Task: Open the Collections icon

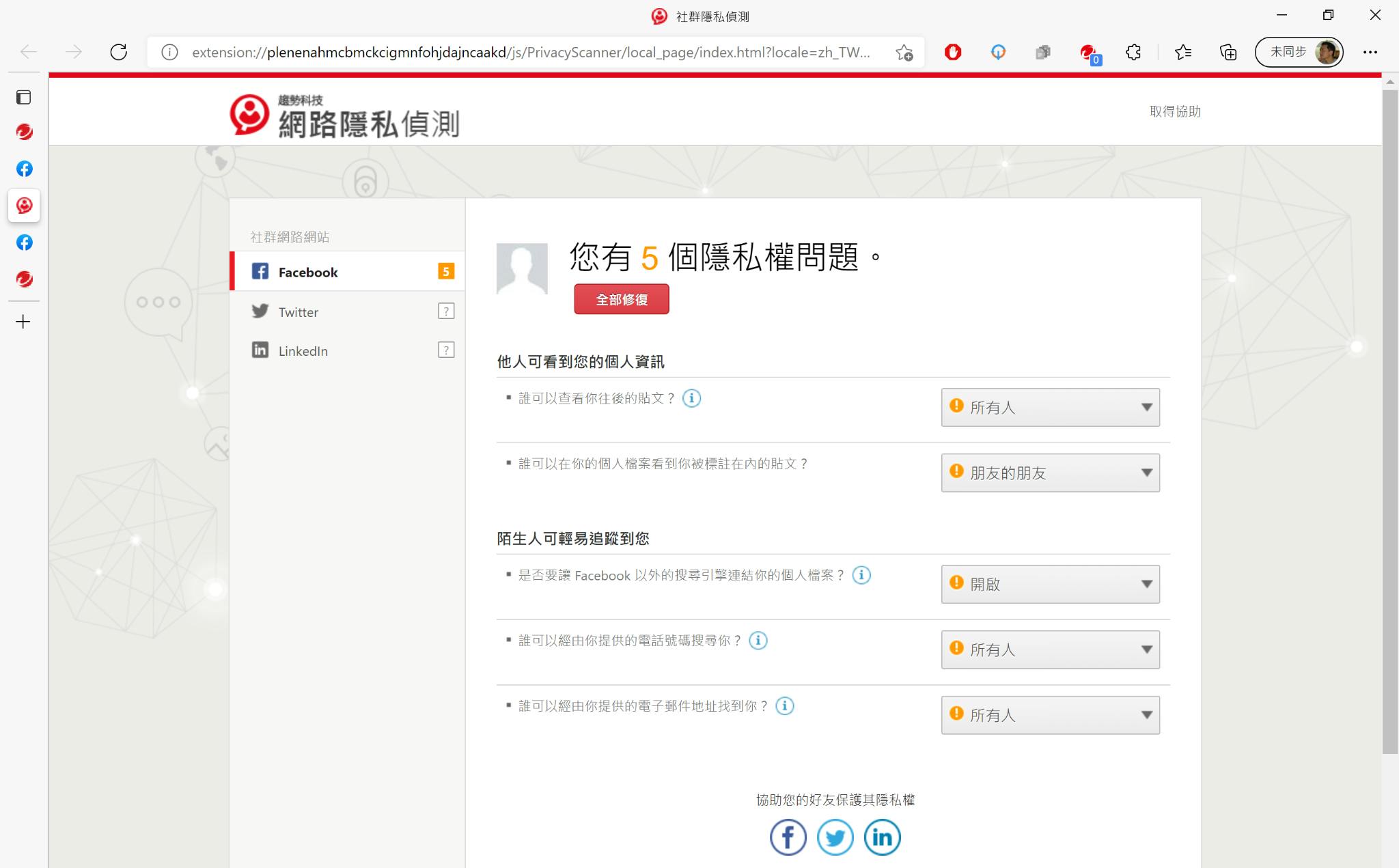Action: (x=1228, y=52)
